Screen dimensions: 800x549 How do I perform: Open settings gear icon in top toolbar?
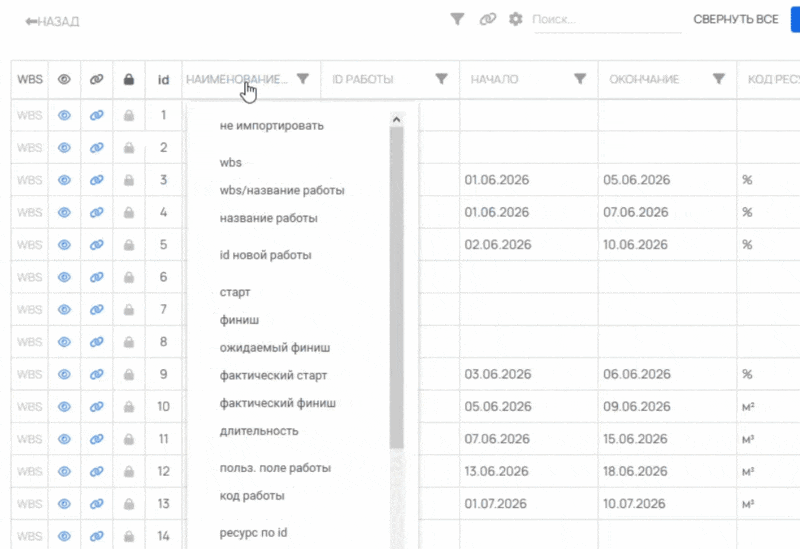coord(516,19)
